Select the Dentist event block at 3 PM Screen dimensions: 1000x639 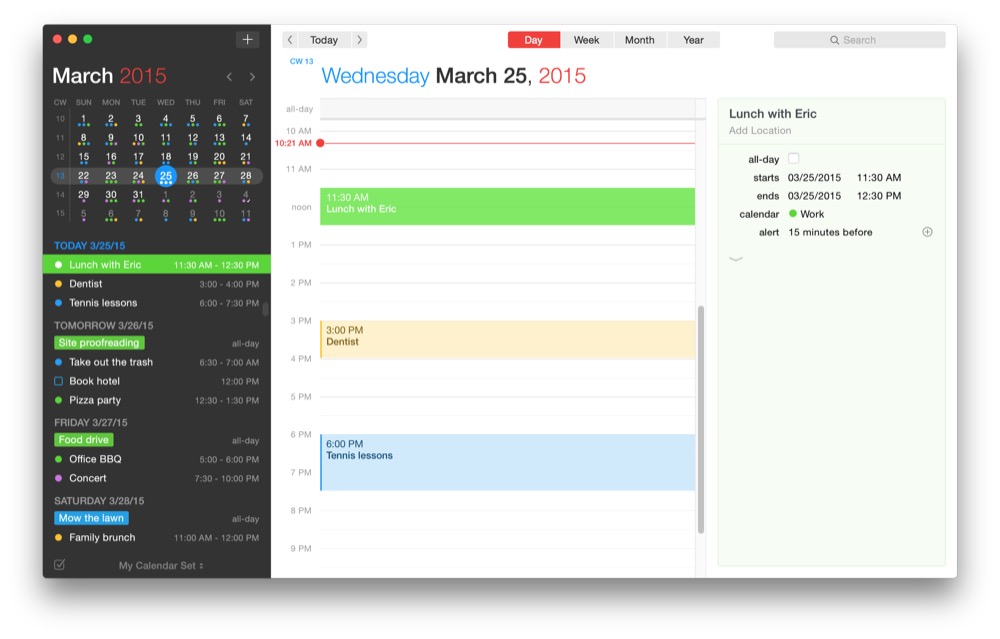coord(507,340)
